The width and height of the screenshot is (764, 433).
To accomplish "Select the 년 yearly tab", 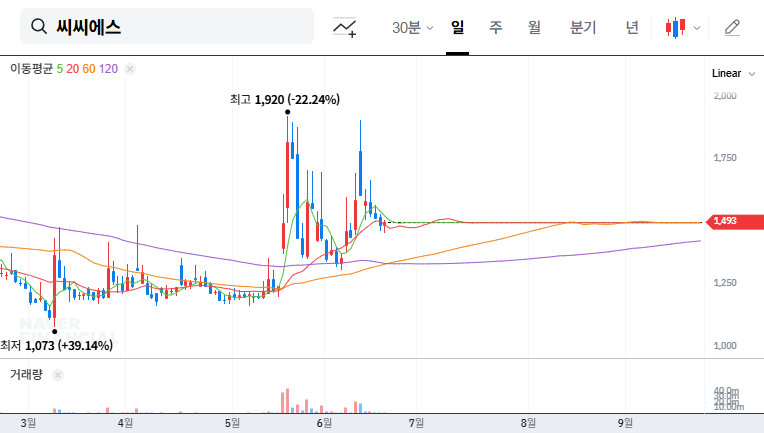I will [632, 27].
